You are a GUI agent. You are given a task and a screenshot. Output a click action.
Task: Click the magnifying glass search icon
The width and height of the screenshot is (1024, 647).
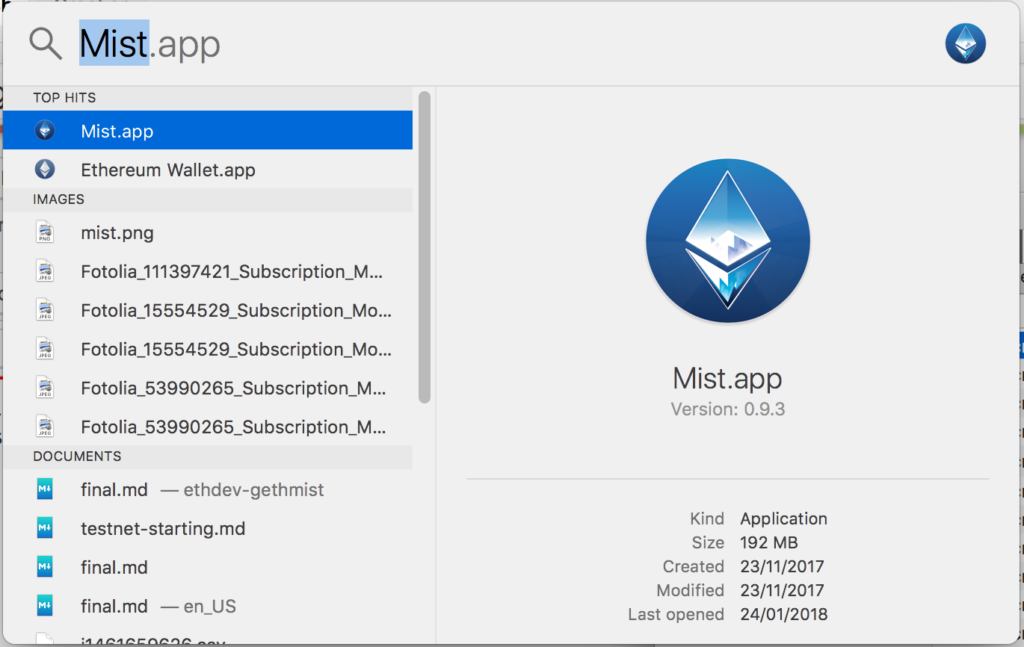click(45, 43)
